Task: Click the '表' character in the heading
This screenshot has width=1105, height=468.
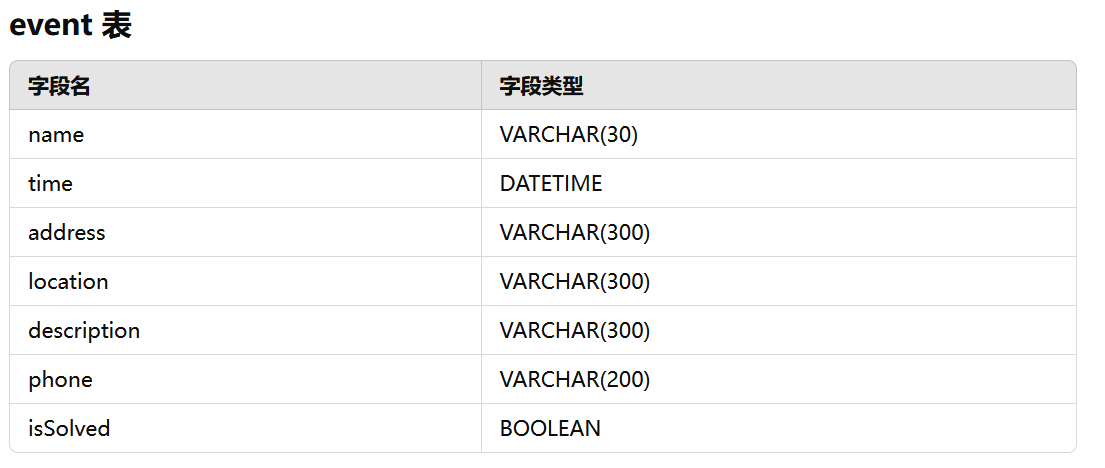Action: coord(117,25)
